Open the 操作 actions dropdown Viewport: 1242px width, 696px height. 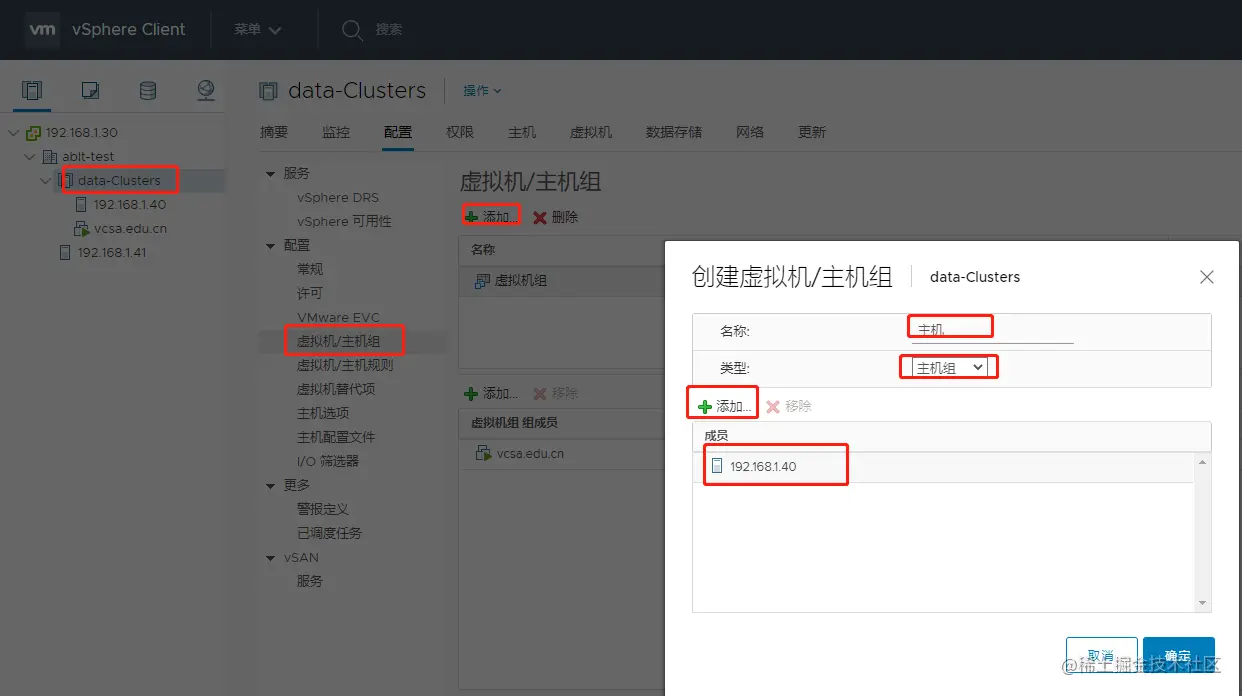coord(482,91)
